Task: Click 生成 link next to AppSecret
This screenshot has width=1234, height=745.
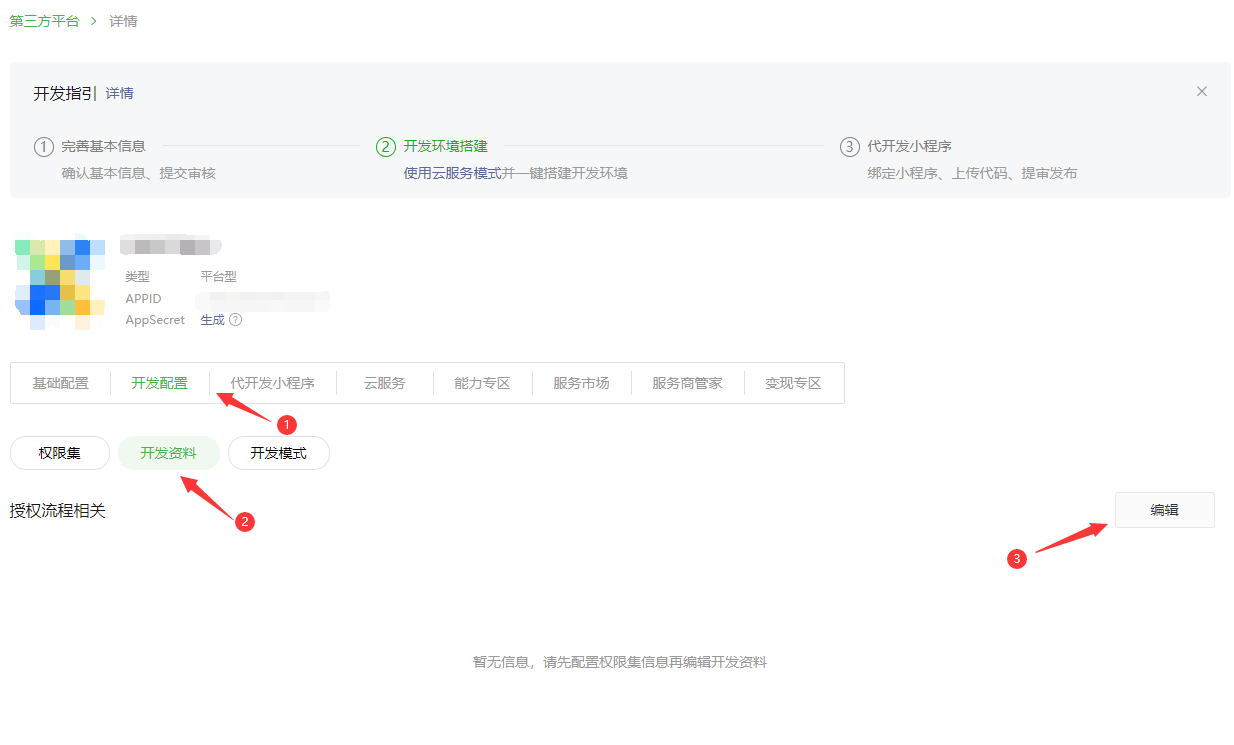Action: 212,320
